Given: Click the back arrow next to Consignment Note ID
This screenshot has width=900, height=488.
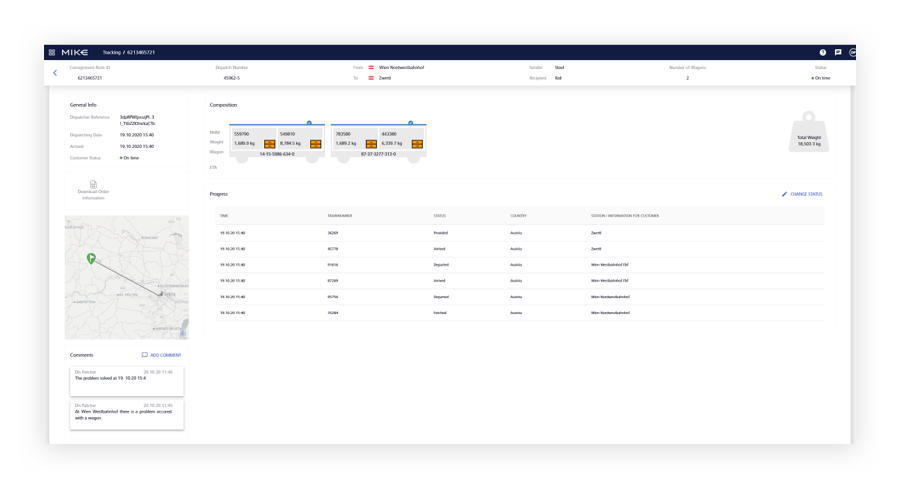Looking at the screenshot, I should tap(55, 73).
